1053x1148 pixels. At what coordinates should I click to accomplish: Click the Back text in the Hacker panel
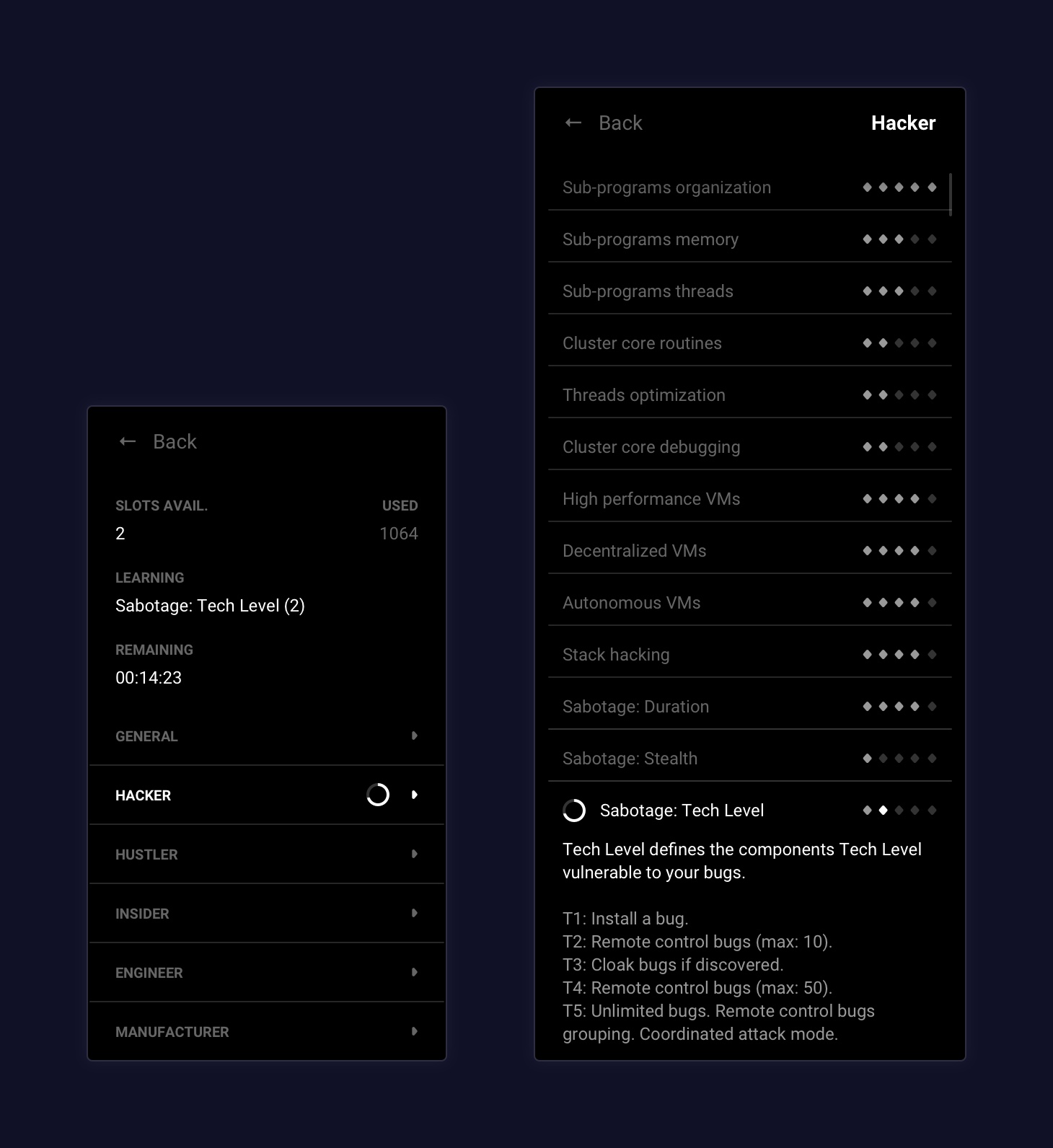tap(620, 123)
